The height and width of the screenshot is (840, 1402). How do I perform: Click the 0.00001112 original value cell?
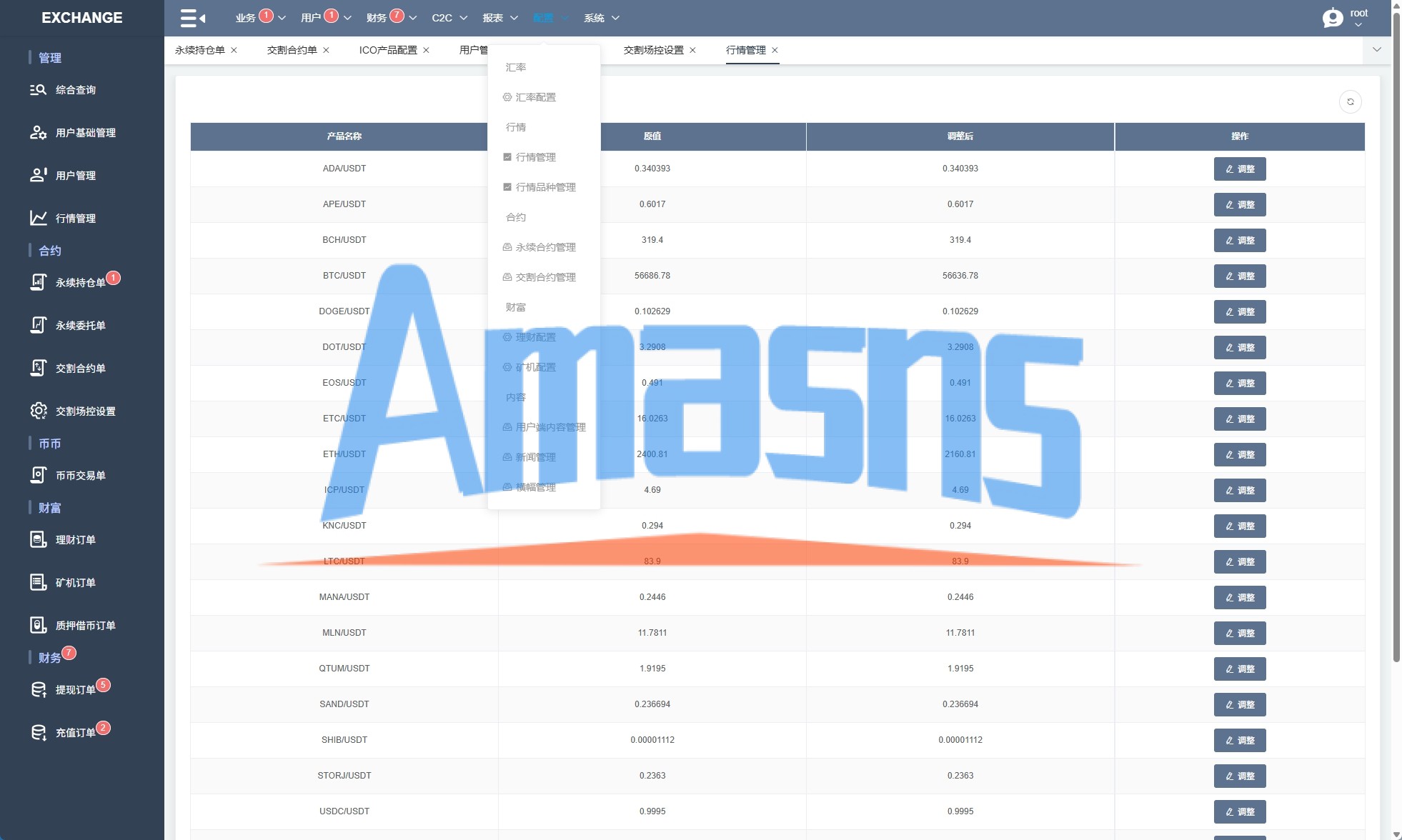[652, 740]
